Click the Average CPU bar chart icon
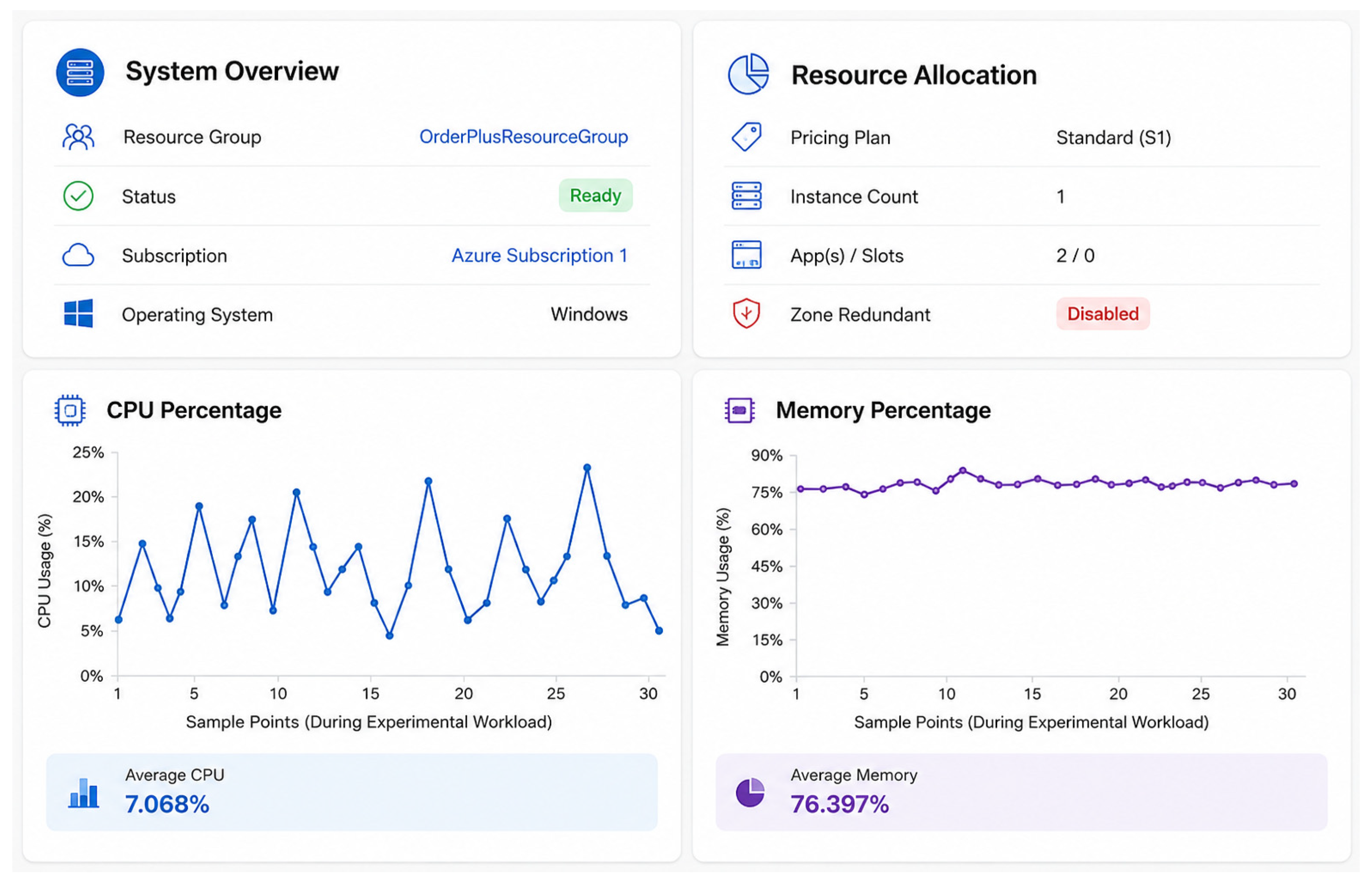Viewport: 1372px width, 887px height. click(x=83, y=794)
